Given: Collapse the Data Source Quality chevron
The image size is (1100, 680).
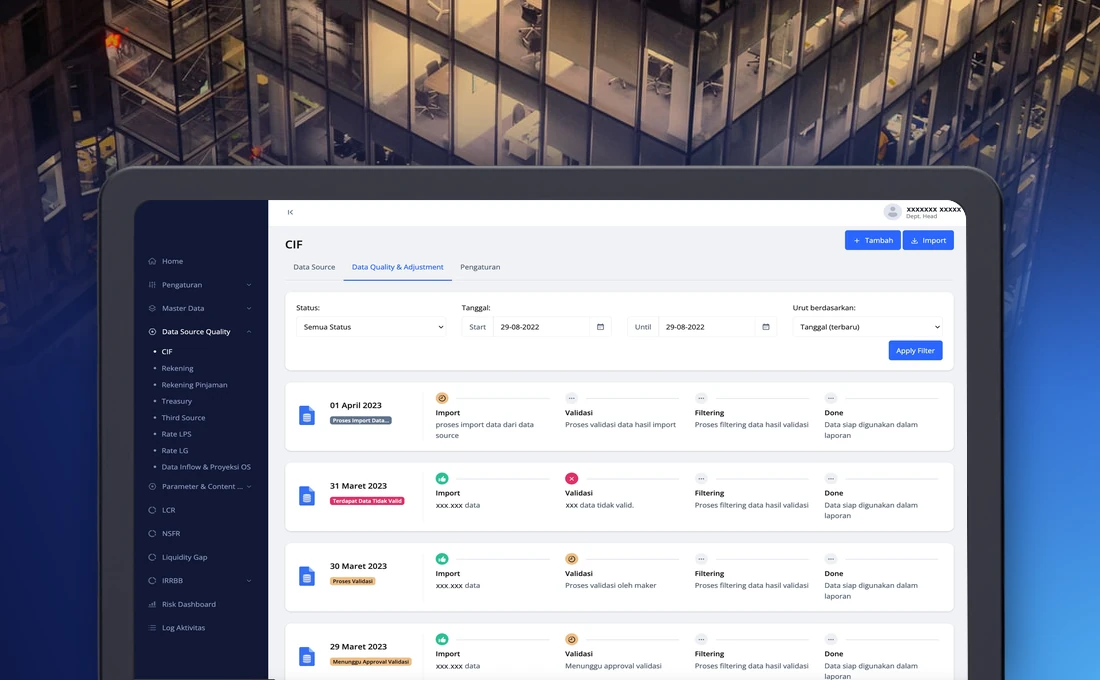Looking at the screenshot, I should 249,332.
